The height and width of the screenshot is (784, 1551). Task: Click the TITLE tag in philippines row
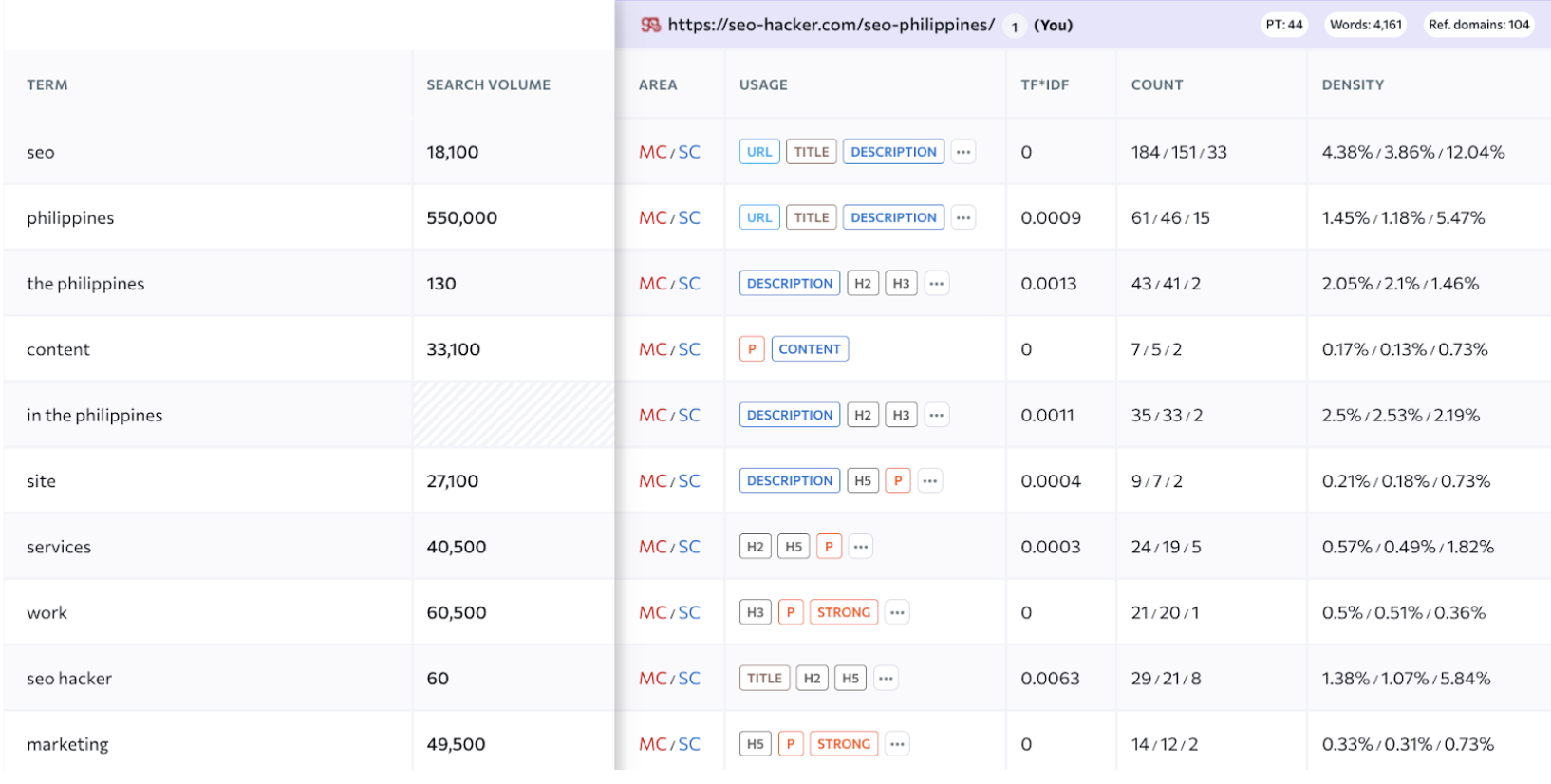(x=812, y=217)
